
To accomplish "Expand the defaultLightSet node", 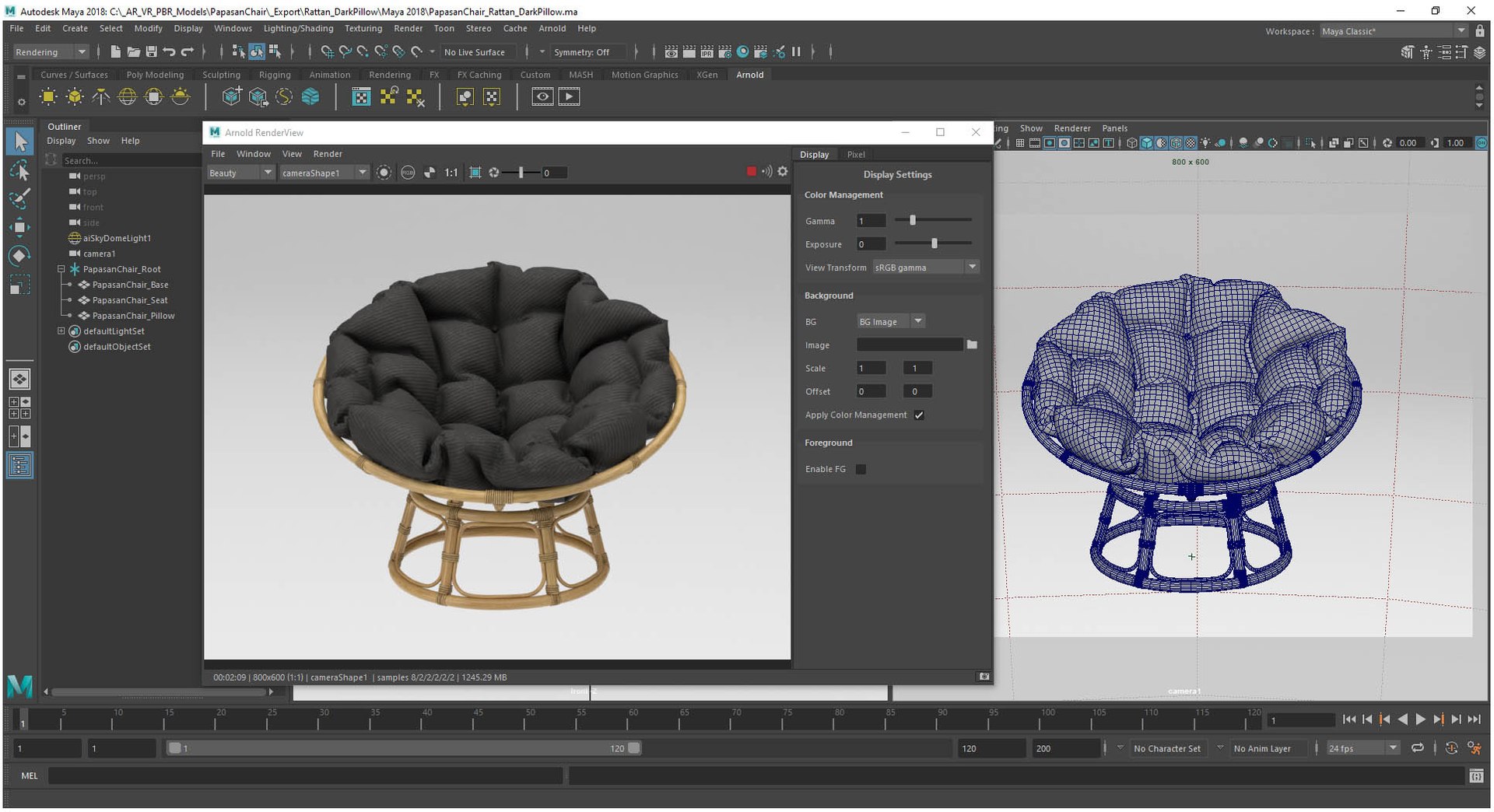I will 61,331.
